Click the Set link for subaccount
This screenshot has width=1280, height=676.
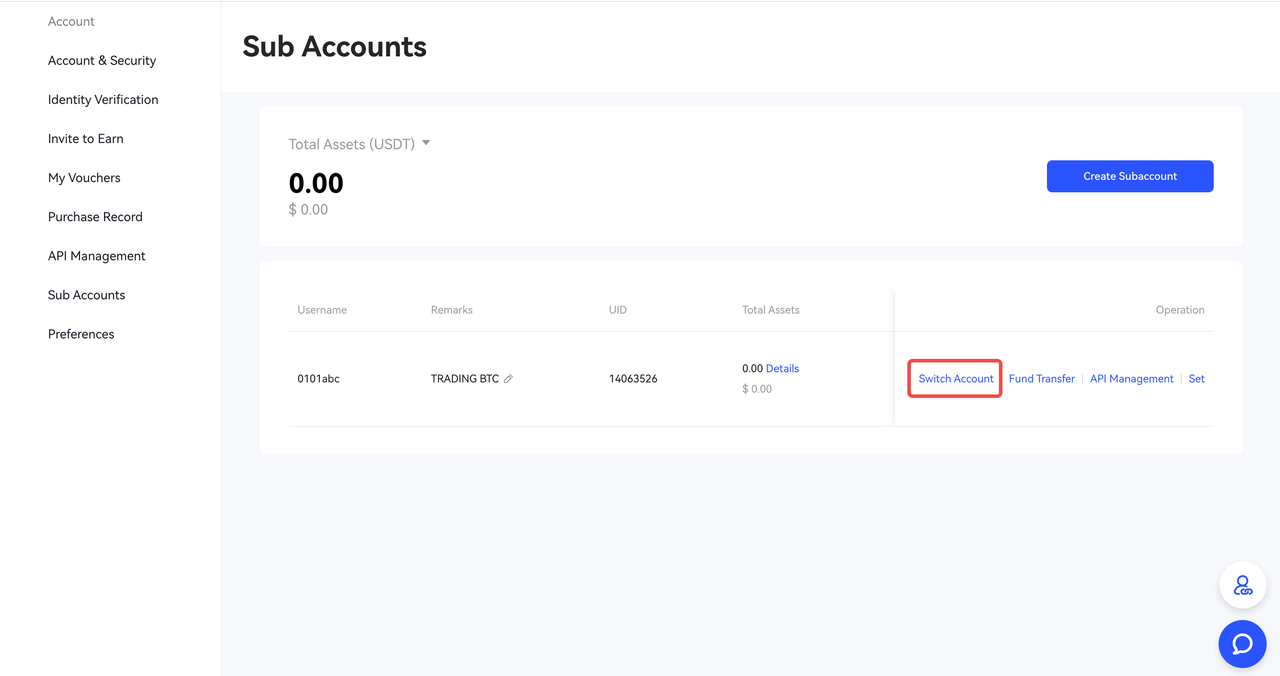[1196, 379]
